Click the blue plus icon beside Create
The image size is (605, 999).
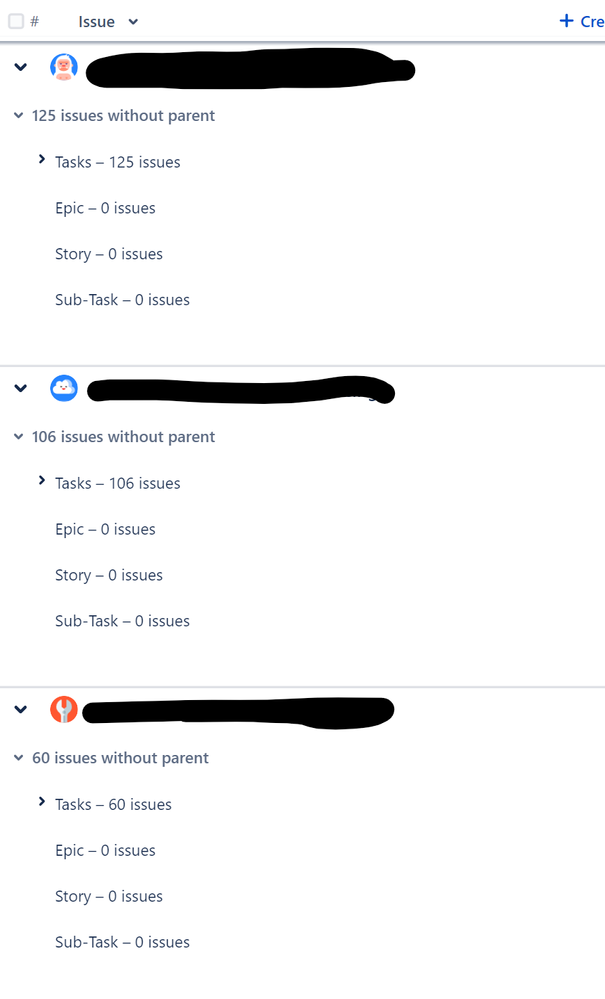[568, 20]
